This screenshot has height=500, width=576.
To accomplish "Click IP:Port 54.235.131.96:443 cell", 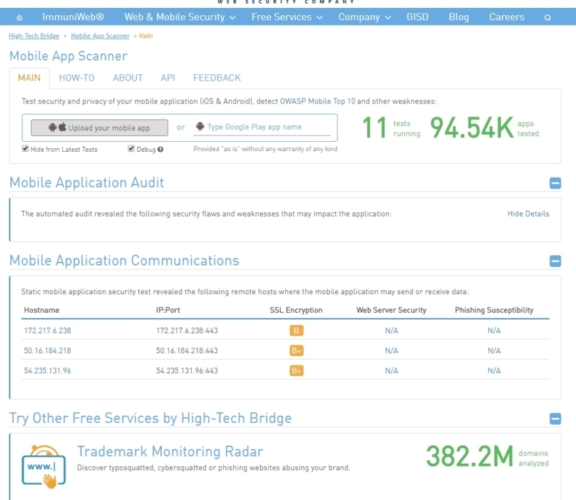I will tap(187, 371).
